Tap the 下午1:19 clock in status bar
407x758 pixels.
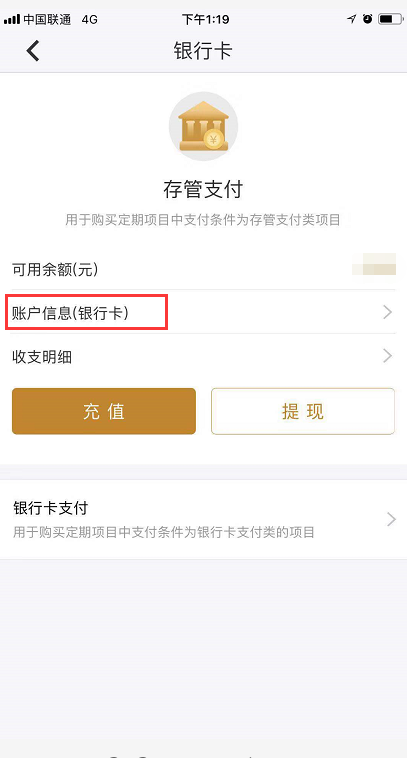[205, 19]
